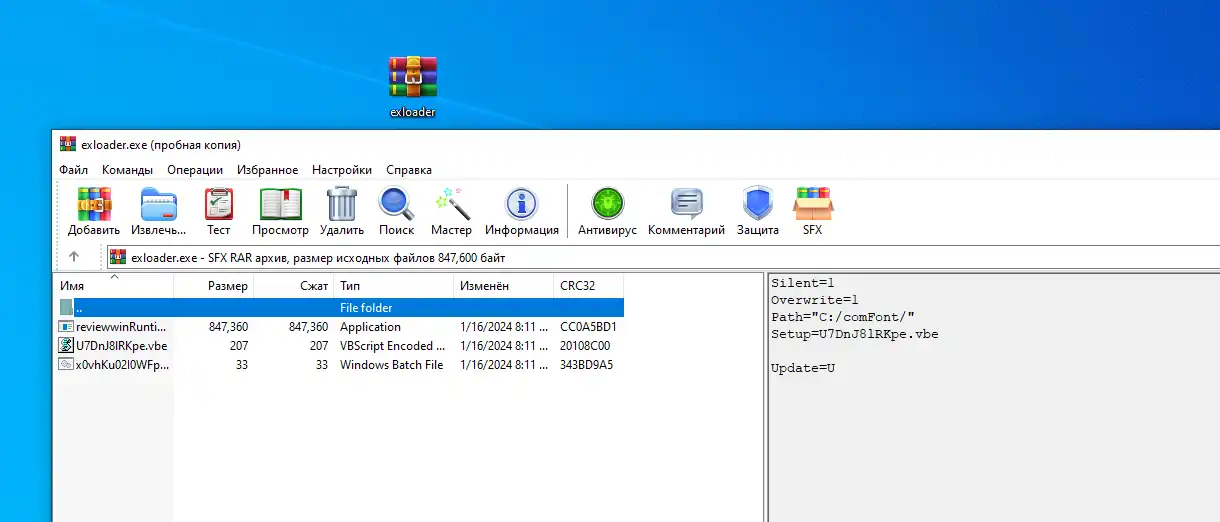1220x522 pixels.
Task: Click the x0vhKu02I0WFp batch file icon
Action: pos(67,365)
